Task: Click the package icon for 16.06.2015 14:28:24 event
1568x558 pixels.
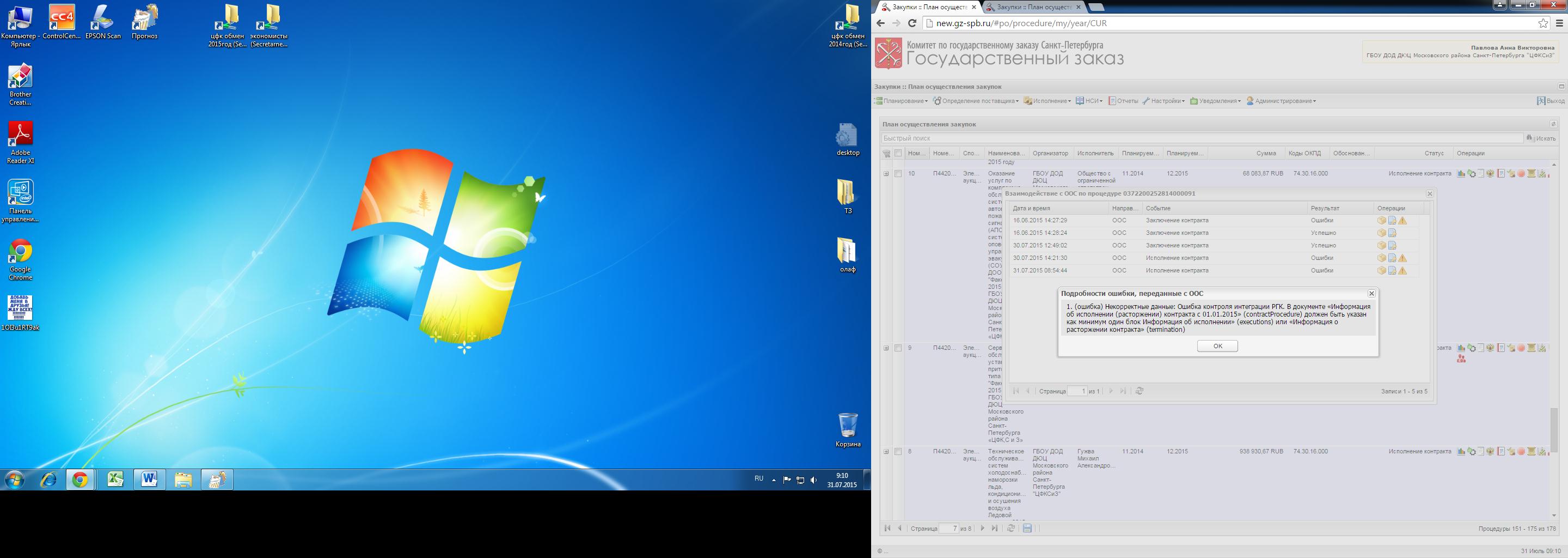Action: tap(1382, 233)
